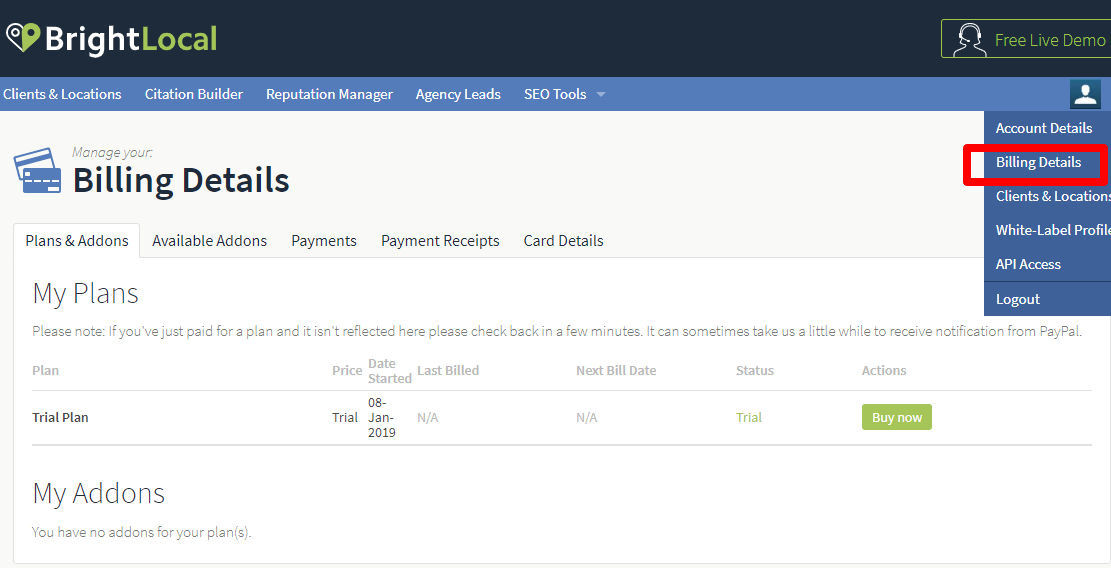The height and width of the screenshot is (568, 1111).
Task: Open the Citation Builder menu item
Action: [194, 94]
